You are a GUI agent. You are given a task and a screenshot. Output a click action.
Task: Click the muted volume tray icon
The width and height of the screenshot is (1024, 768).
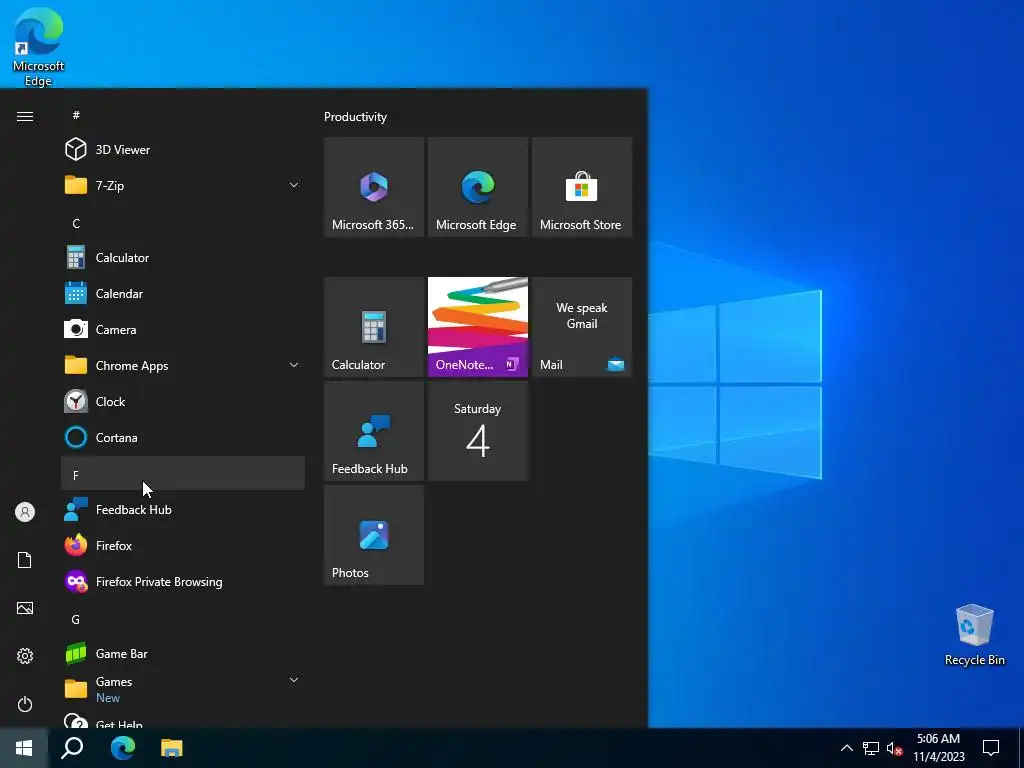(x=894, y=748)
